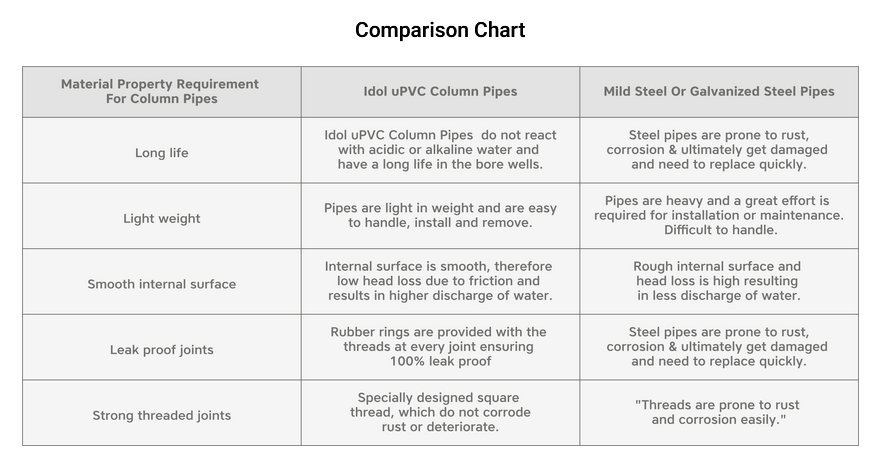Select the 'Rubber rings are provided' cell
Screen dimensions: 878x459
point(440,346)
